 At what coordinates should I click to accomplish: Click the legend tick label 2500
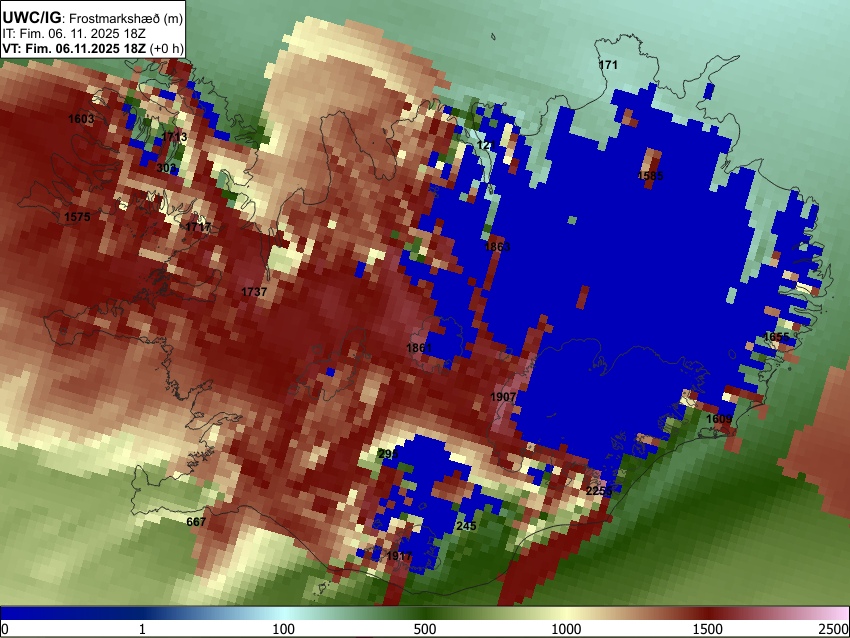[x=834, y=629]
